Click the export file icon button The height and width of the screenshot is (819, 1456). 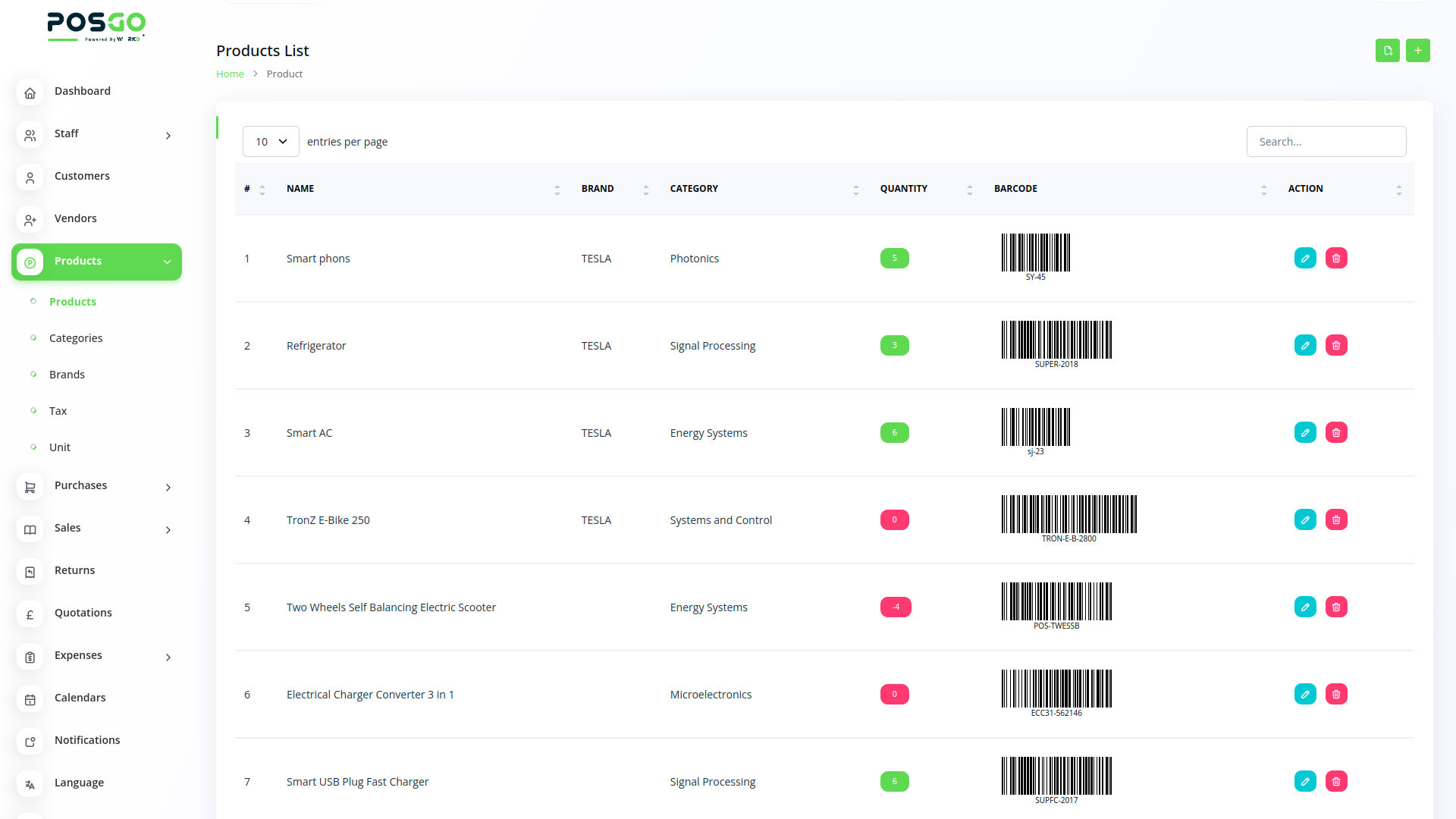(1387, 51)
